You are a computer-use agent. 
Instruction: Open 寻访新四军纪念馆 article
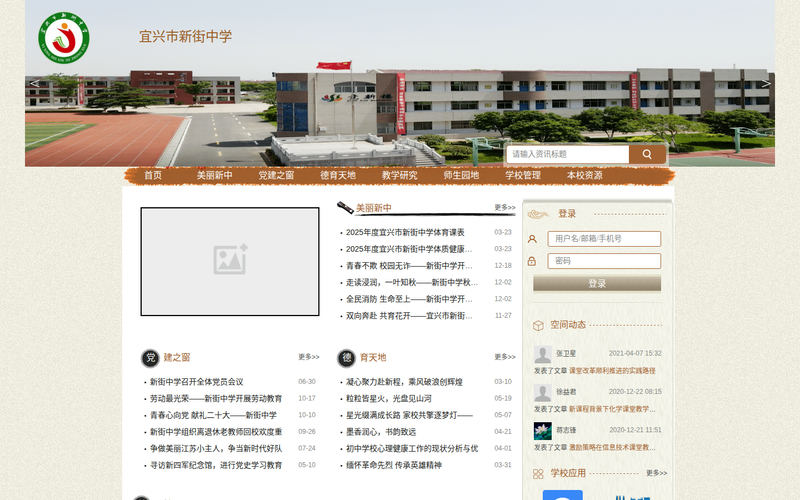pyautogui.click(x=216, y=466)
